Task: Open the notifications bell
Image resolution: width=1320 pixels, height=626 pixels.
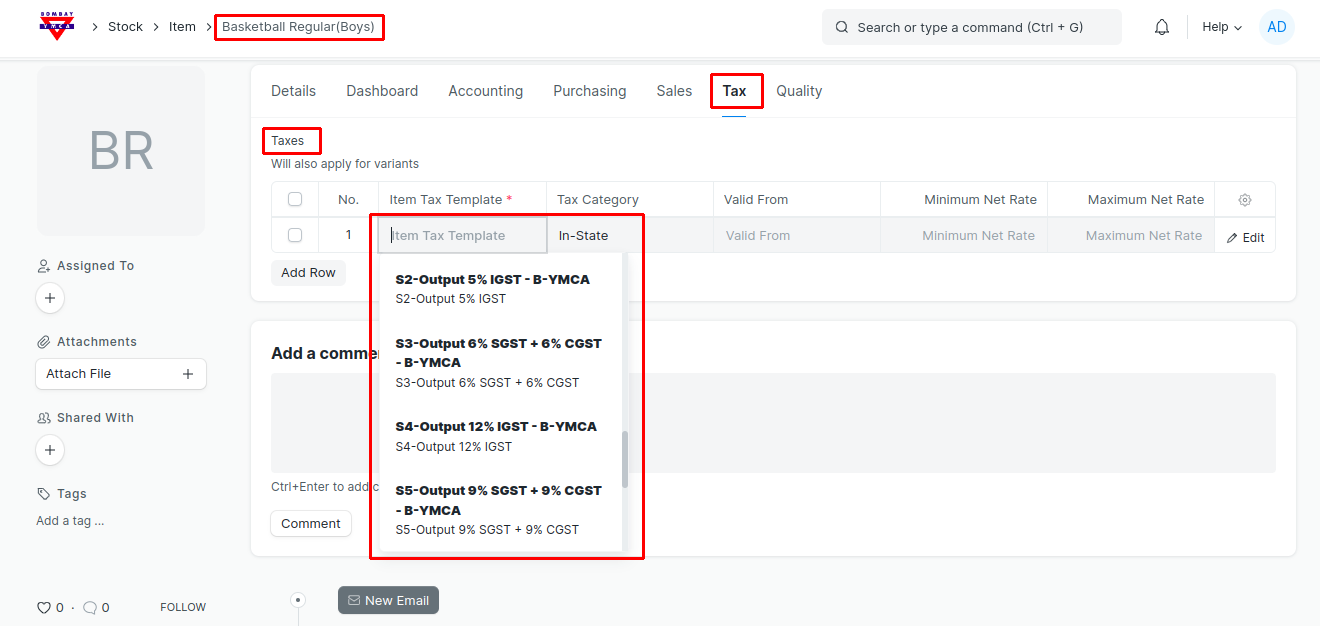Action: tap(1161, 27)
